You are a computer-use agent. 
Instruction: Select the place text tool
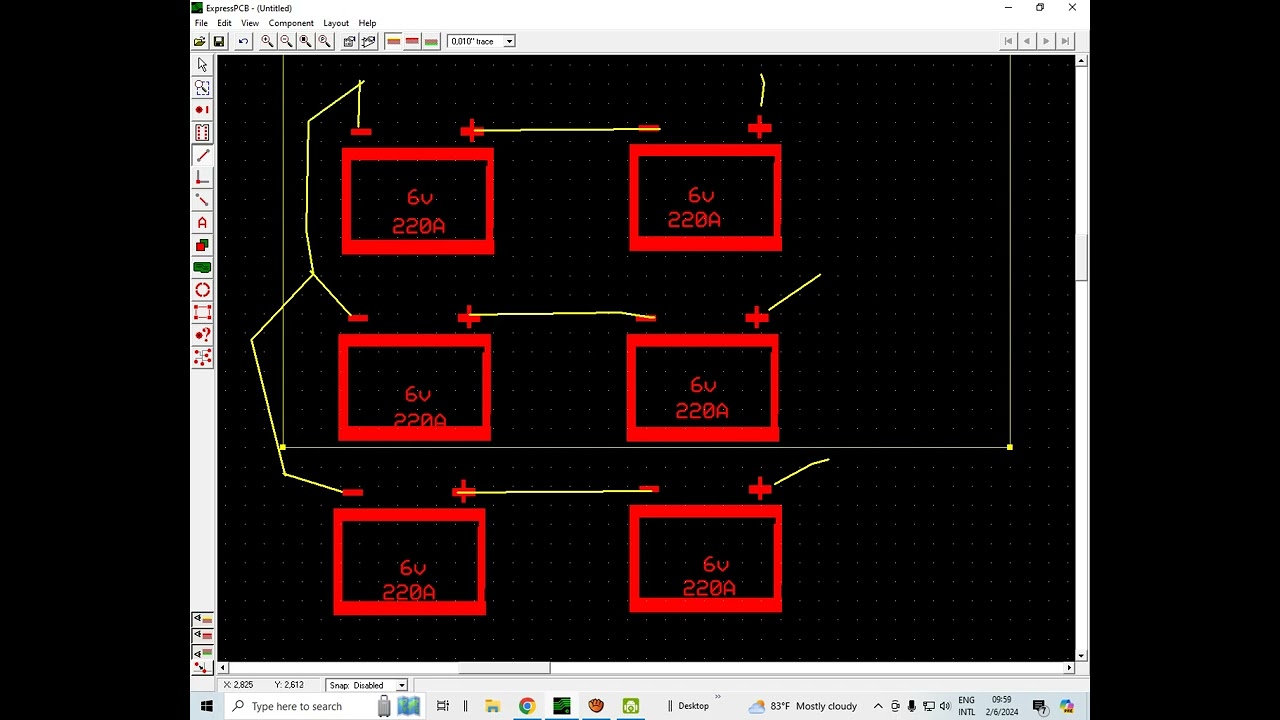pyautogui.click(x=202, y=223)
